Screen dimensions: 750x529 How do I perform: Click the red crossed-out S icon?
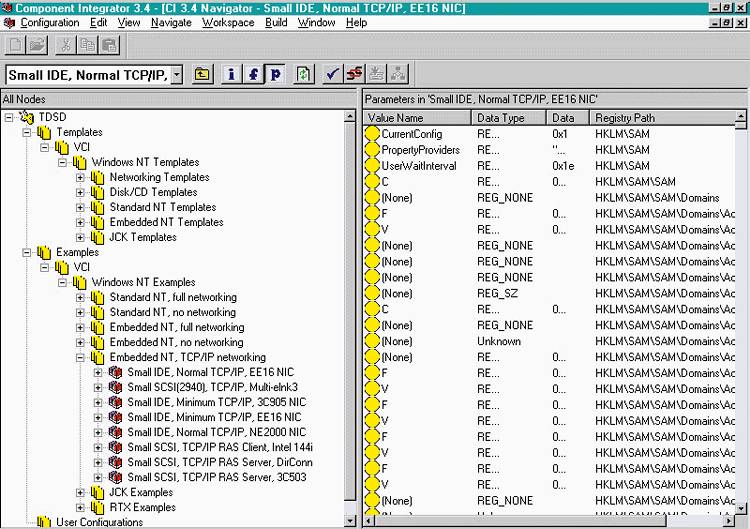(x=354, y=74)
